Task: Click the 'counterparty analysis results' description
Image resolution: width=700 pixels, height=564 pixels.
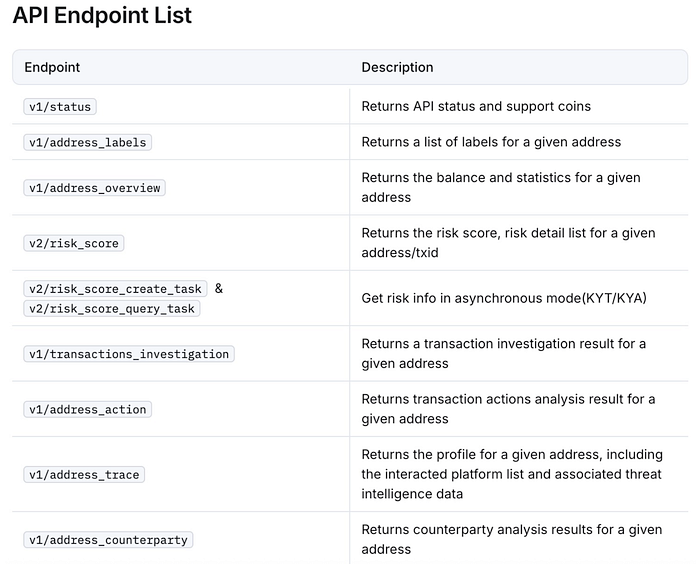Action: point(511,539)
